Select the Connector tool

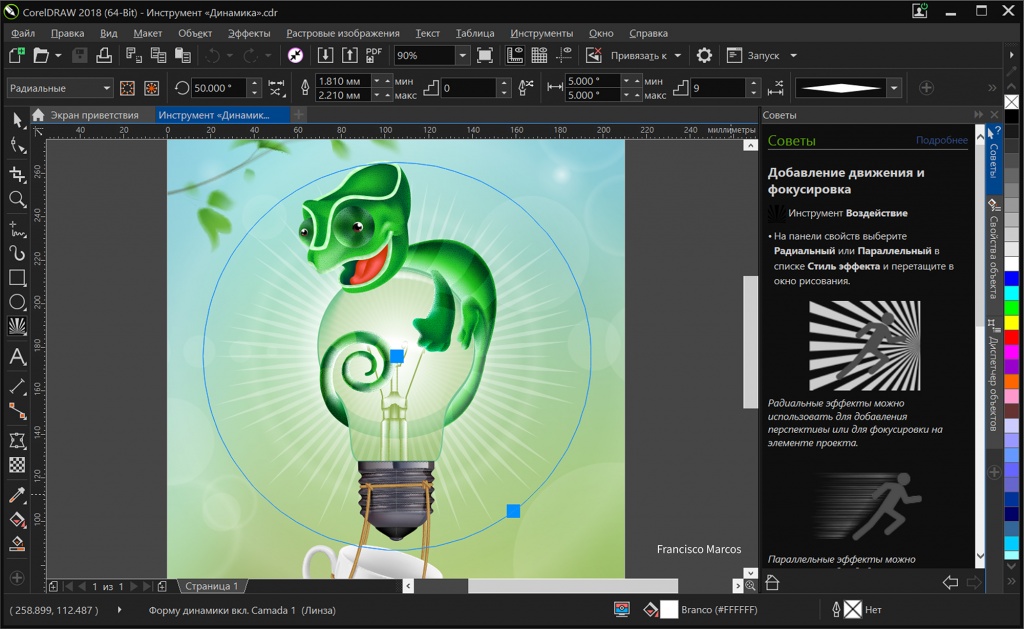tap(17, 411)
